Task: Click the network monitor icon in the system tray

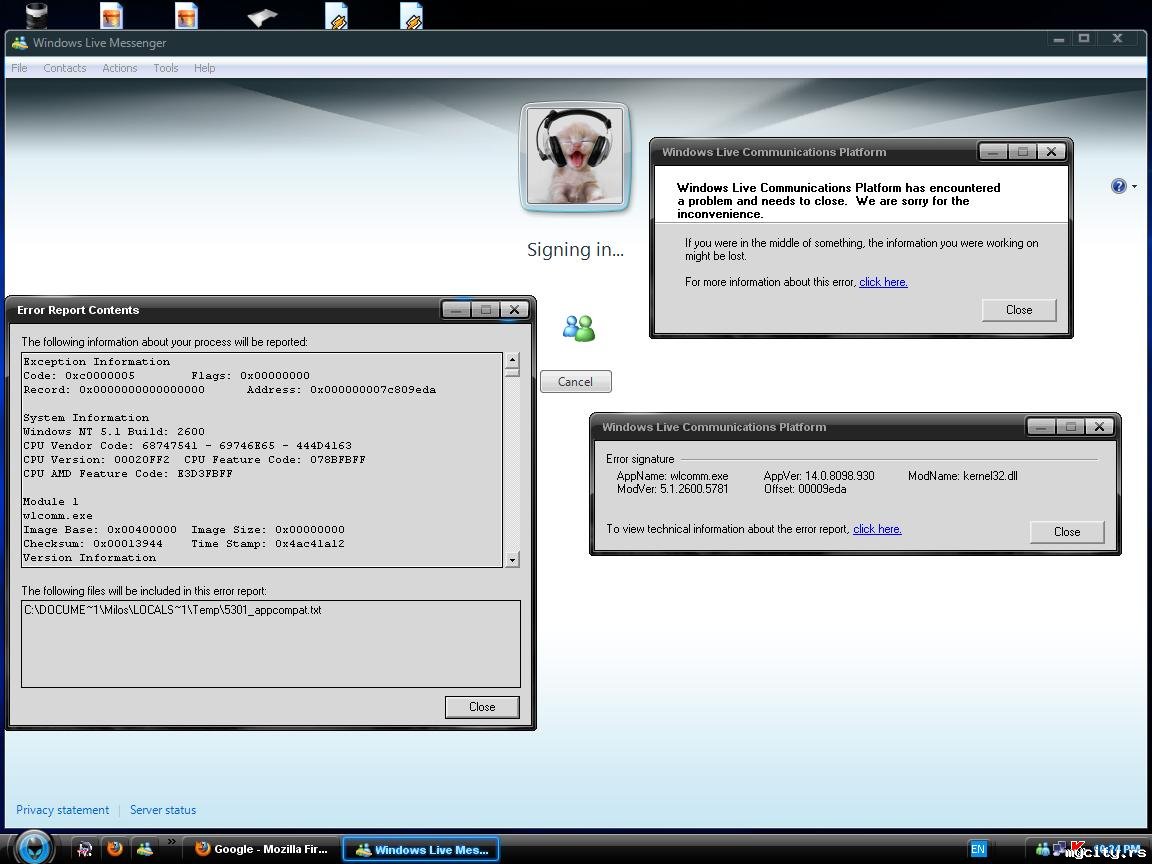Action: point(1059,848)
